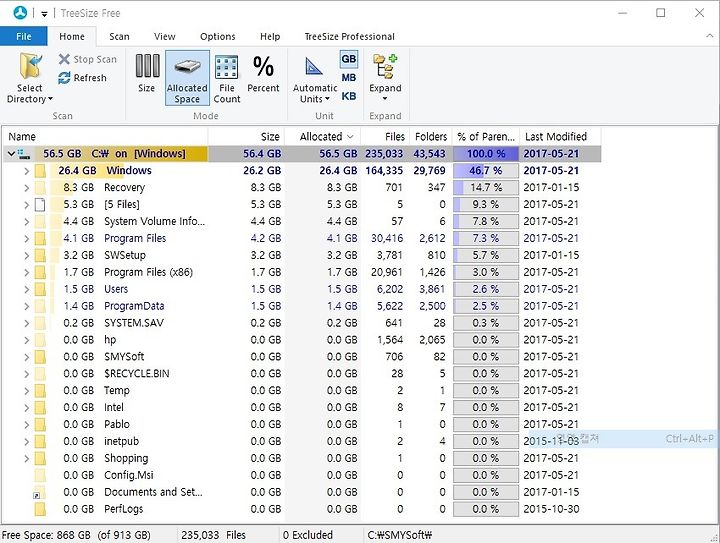The width and height of the screenshot is (720, 543).
Task: Select the Temp folder row
Action: pos(302,391)
